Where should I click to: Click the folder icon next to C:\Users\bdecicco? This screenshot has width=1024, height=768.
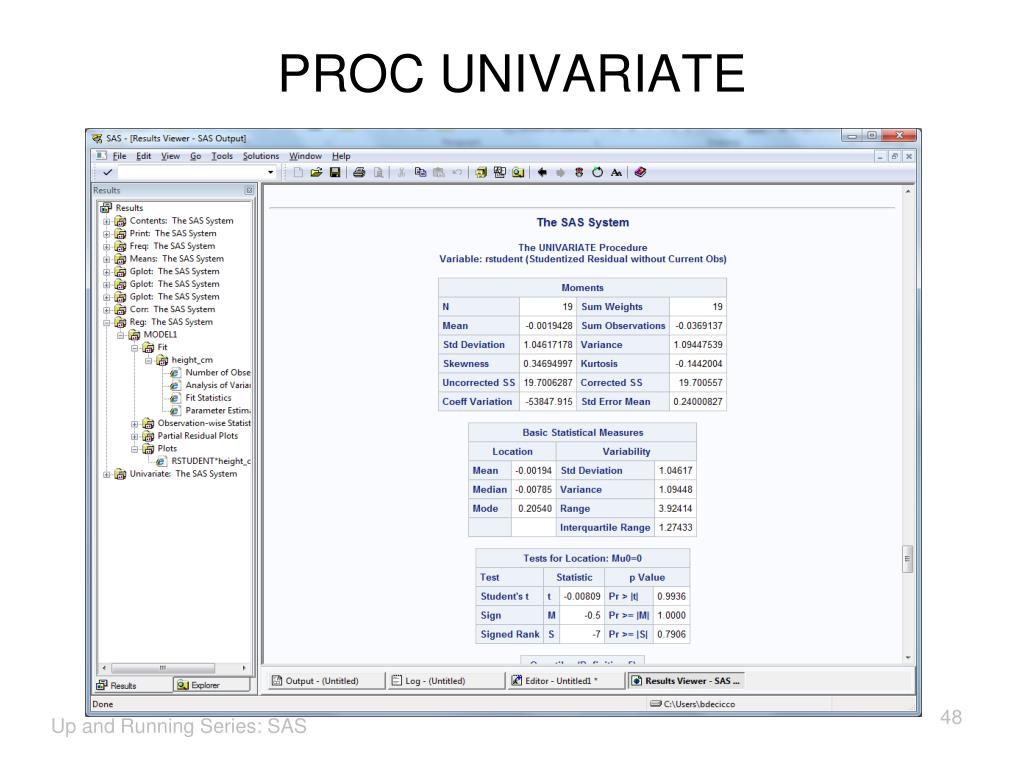tap(656, 704)
